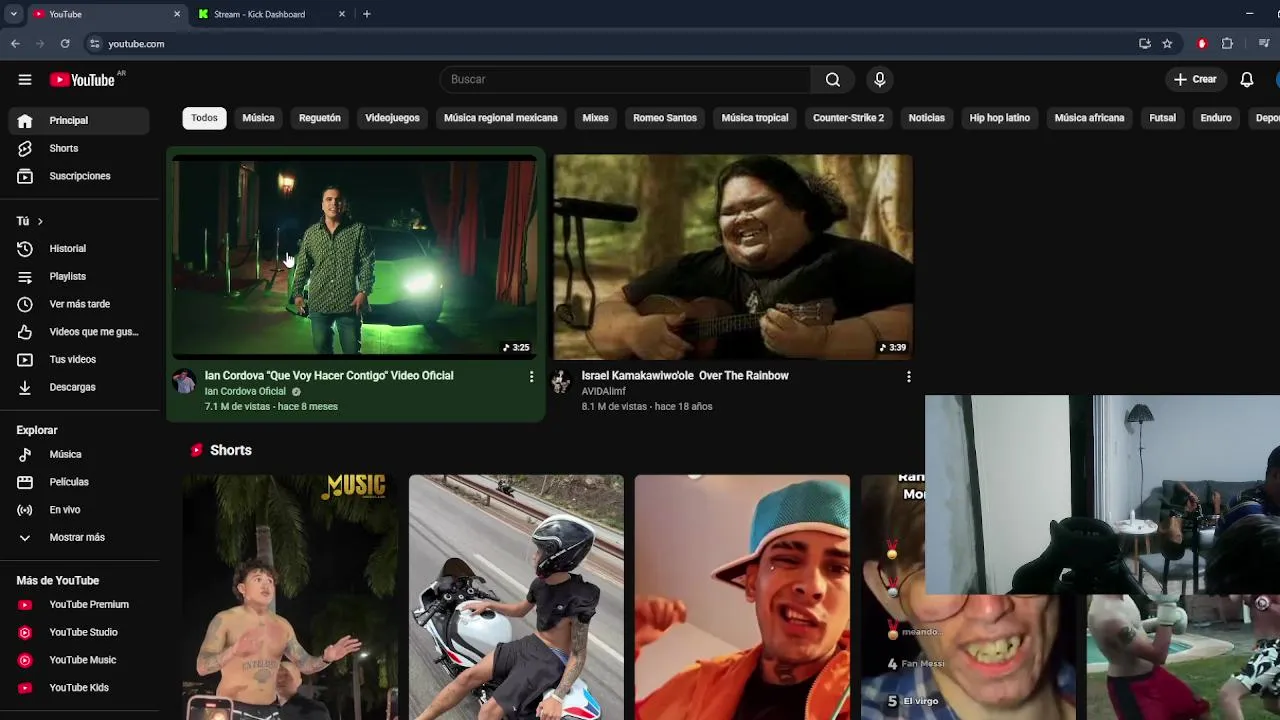The image size is (1280, 720).
Task: Select the Reguetón filter chip
Action: coord(320,118)
